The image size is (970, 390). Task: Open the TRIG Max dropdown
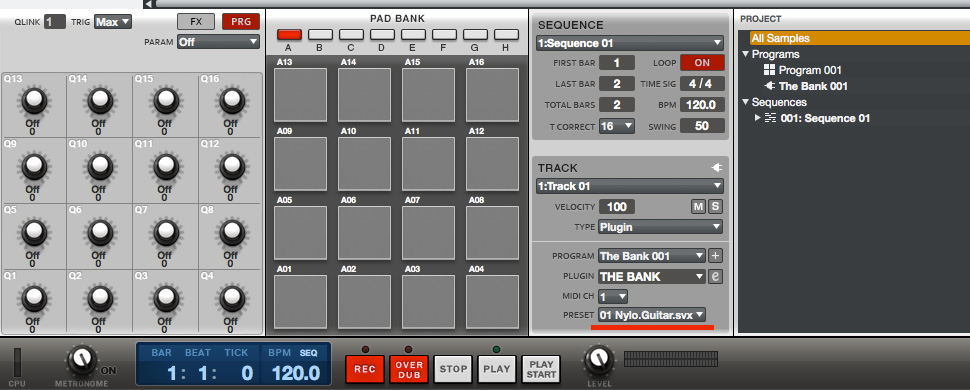coord(113,22)
